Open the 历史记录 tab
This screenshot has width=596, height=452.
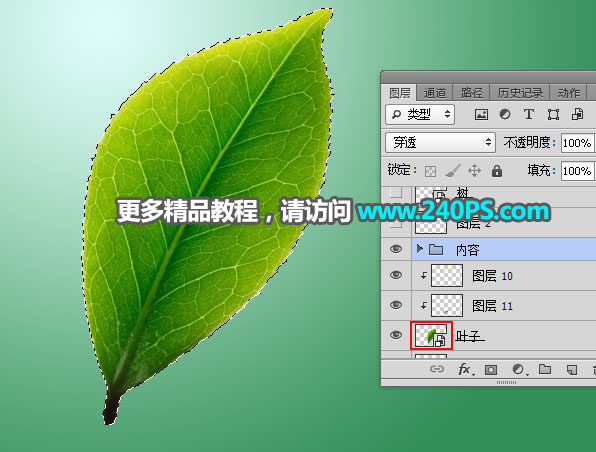pyautogui.click(x=520, y=93)
